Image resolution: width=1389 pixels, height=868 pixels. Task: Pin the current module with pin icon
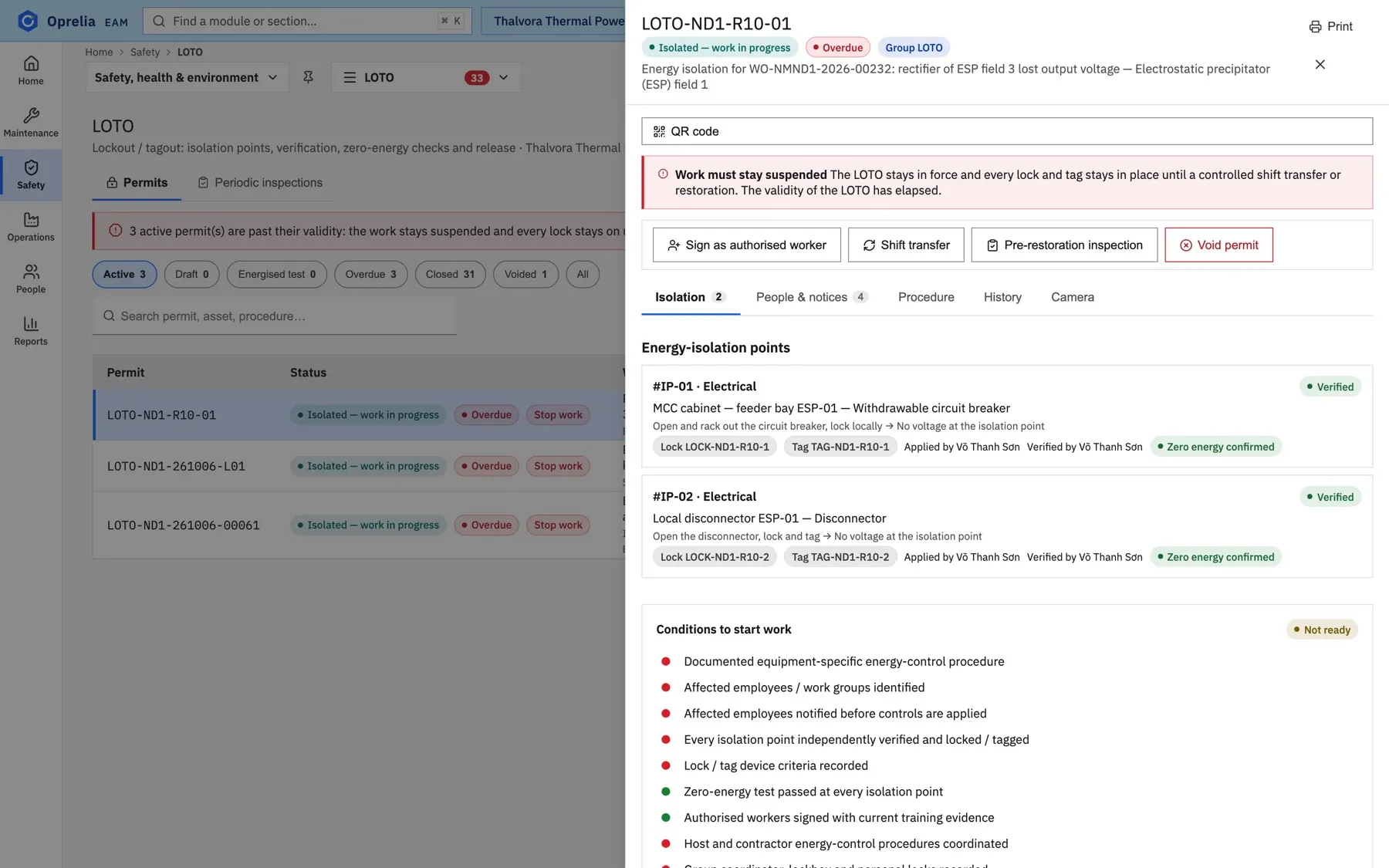tap(308, 77)
